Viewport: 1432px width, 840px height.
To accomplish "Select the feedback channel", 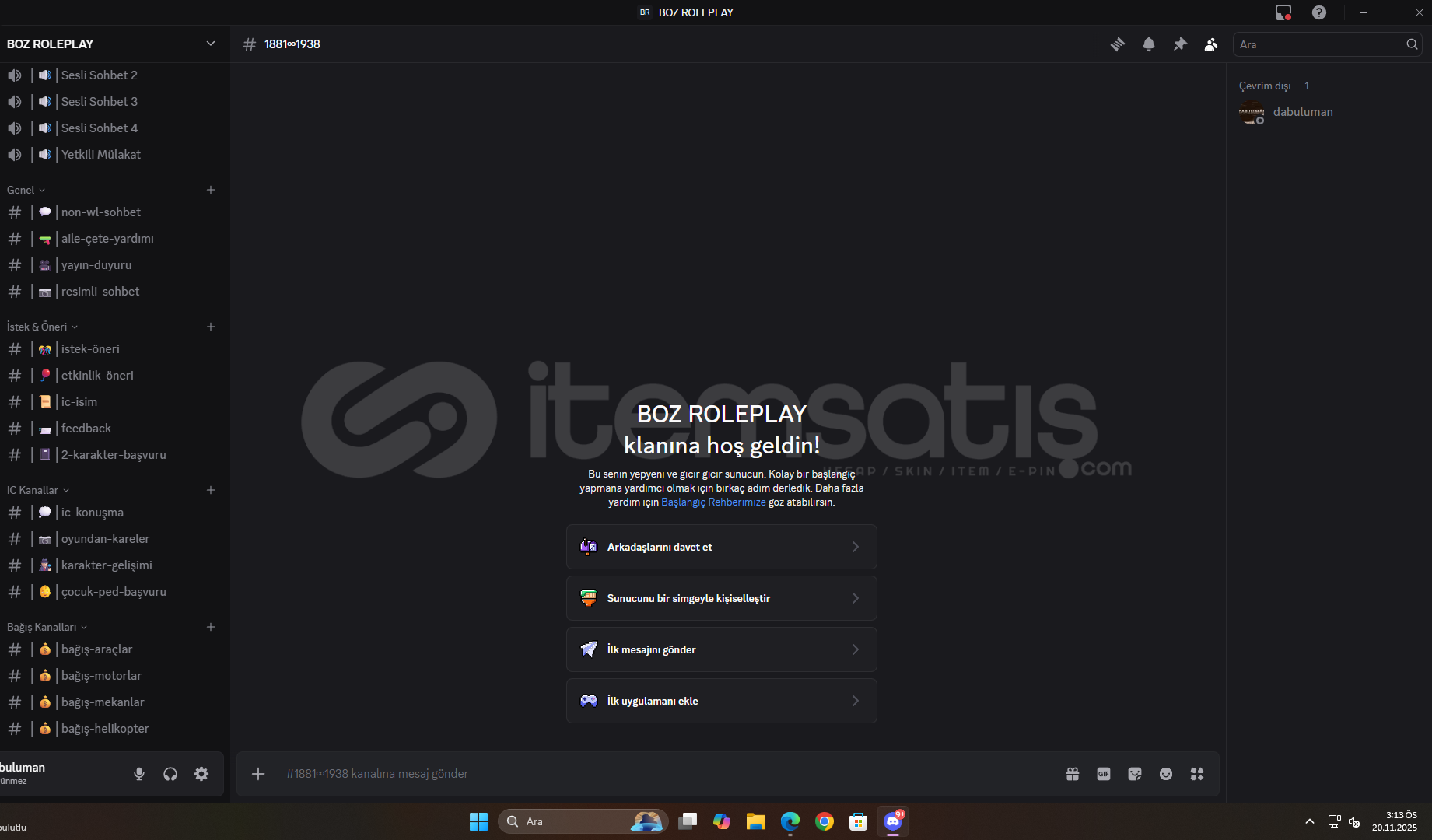I will click(x=112, y=429).
